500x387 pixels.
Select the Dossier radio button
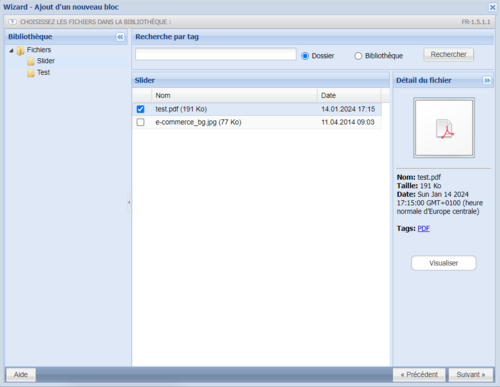(305, 56)
